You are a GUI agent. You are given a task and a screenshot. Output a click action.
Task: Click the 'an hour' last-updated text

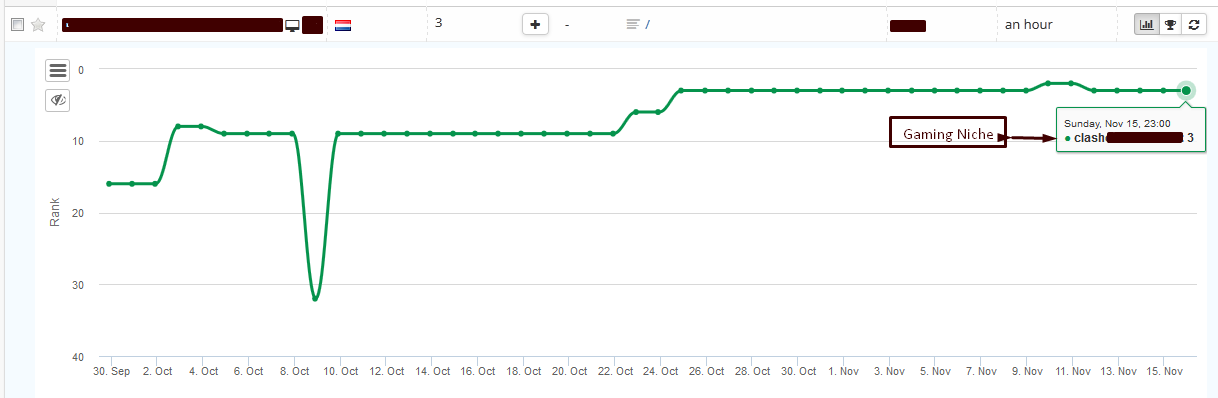(x=1029, y=24)
